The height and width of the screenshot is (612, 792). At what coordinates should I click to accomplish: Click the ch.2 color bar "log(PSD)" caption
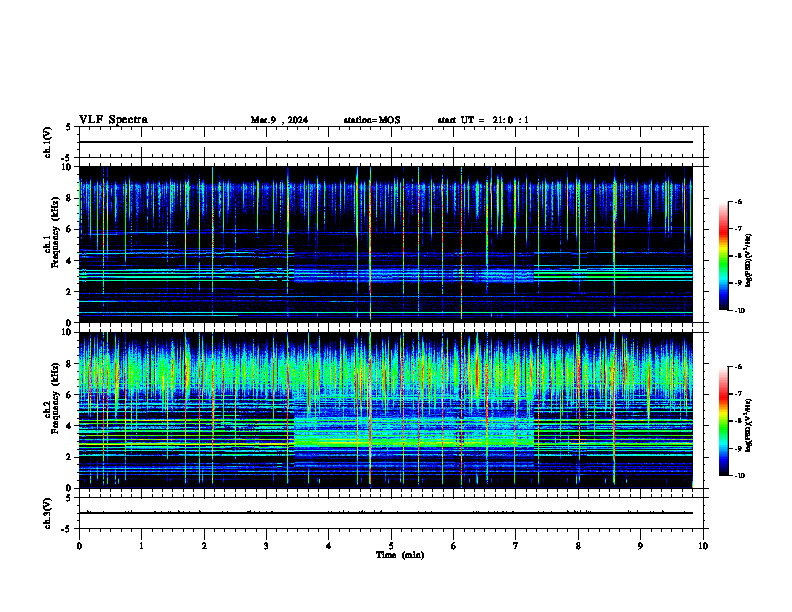748,425
